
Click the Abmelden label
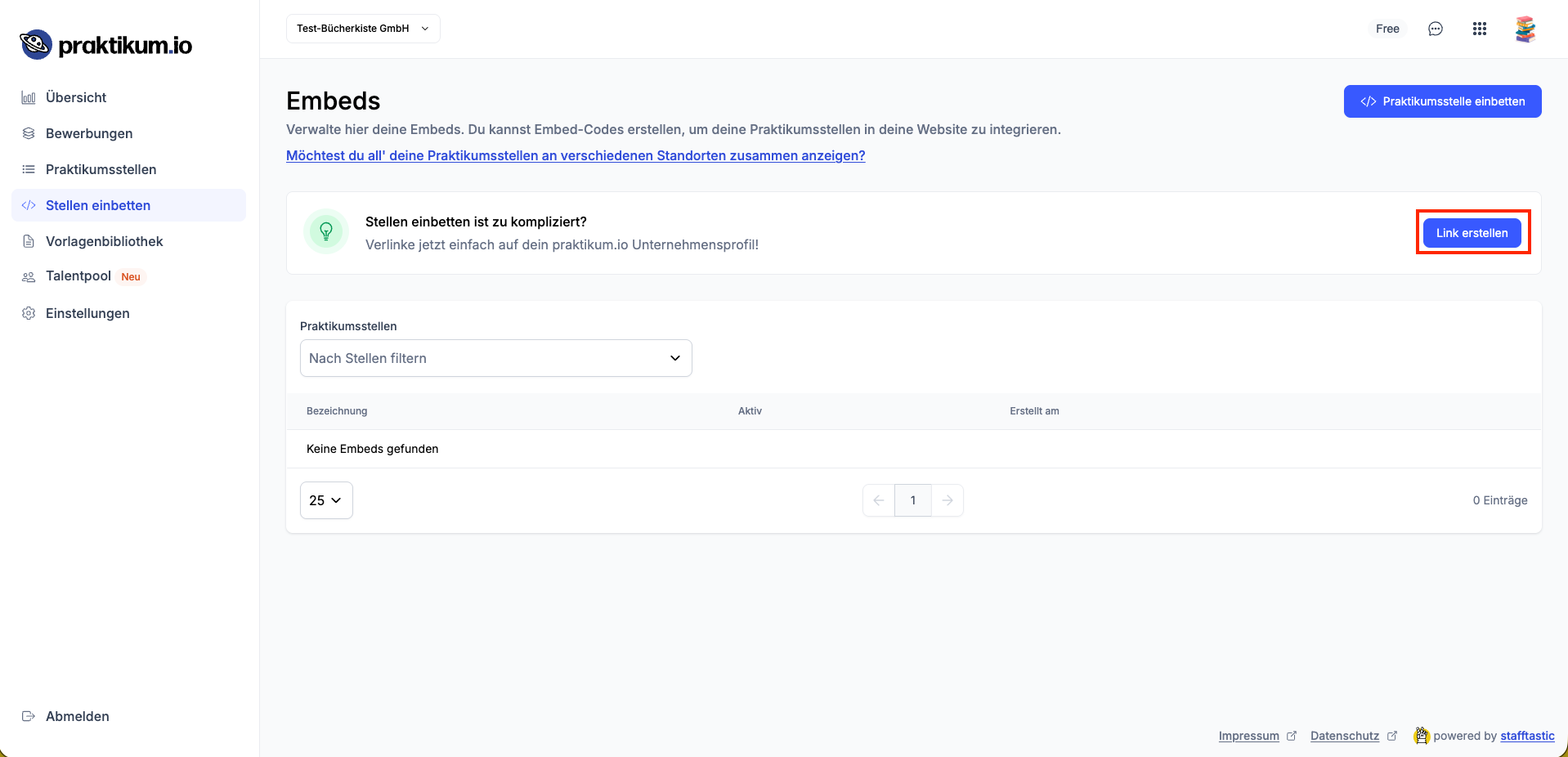78,716
